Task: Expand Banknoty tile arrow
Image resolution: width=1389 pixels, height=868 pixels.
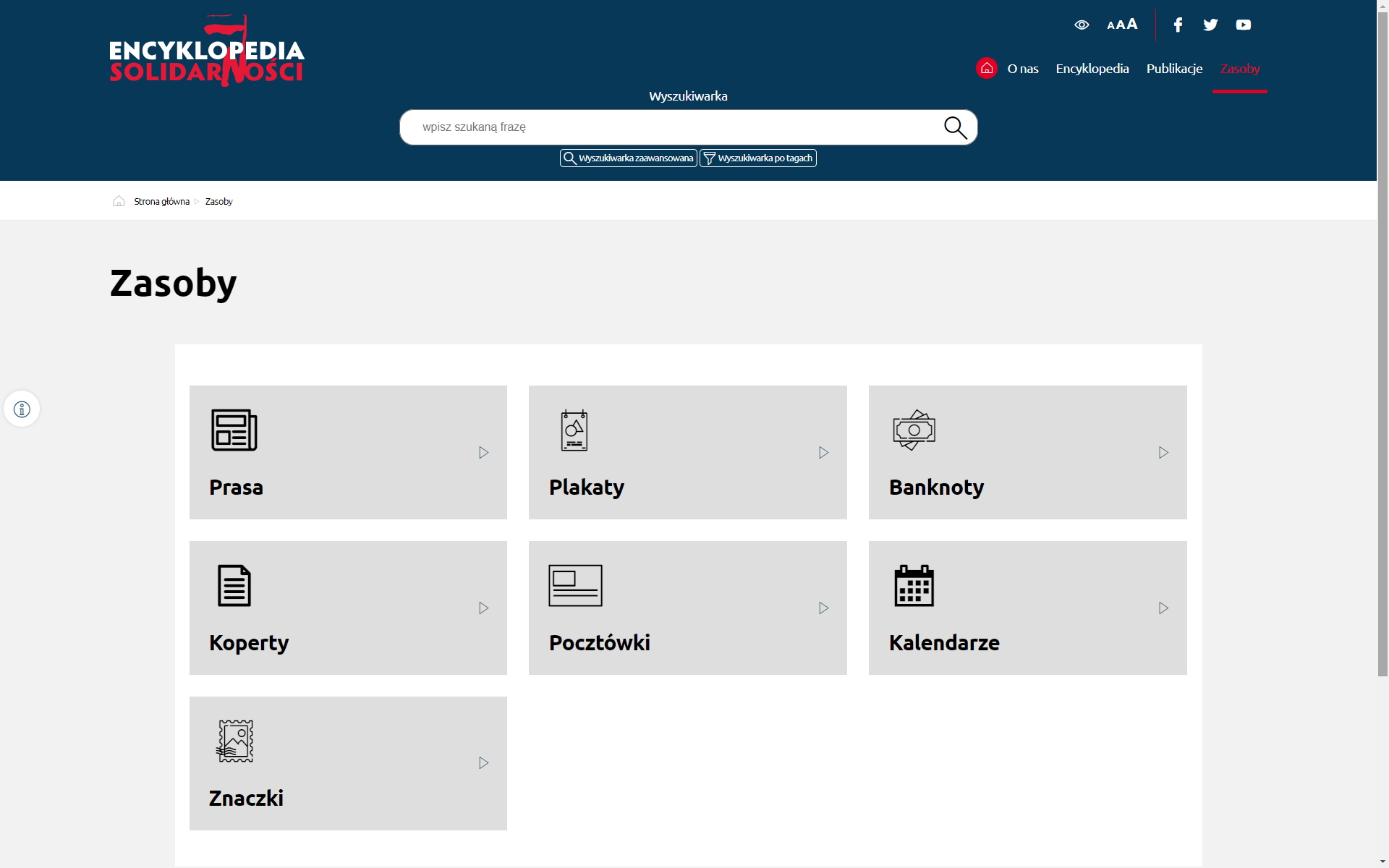Action: point(1163,453)
